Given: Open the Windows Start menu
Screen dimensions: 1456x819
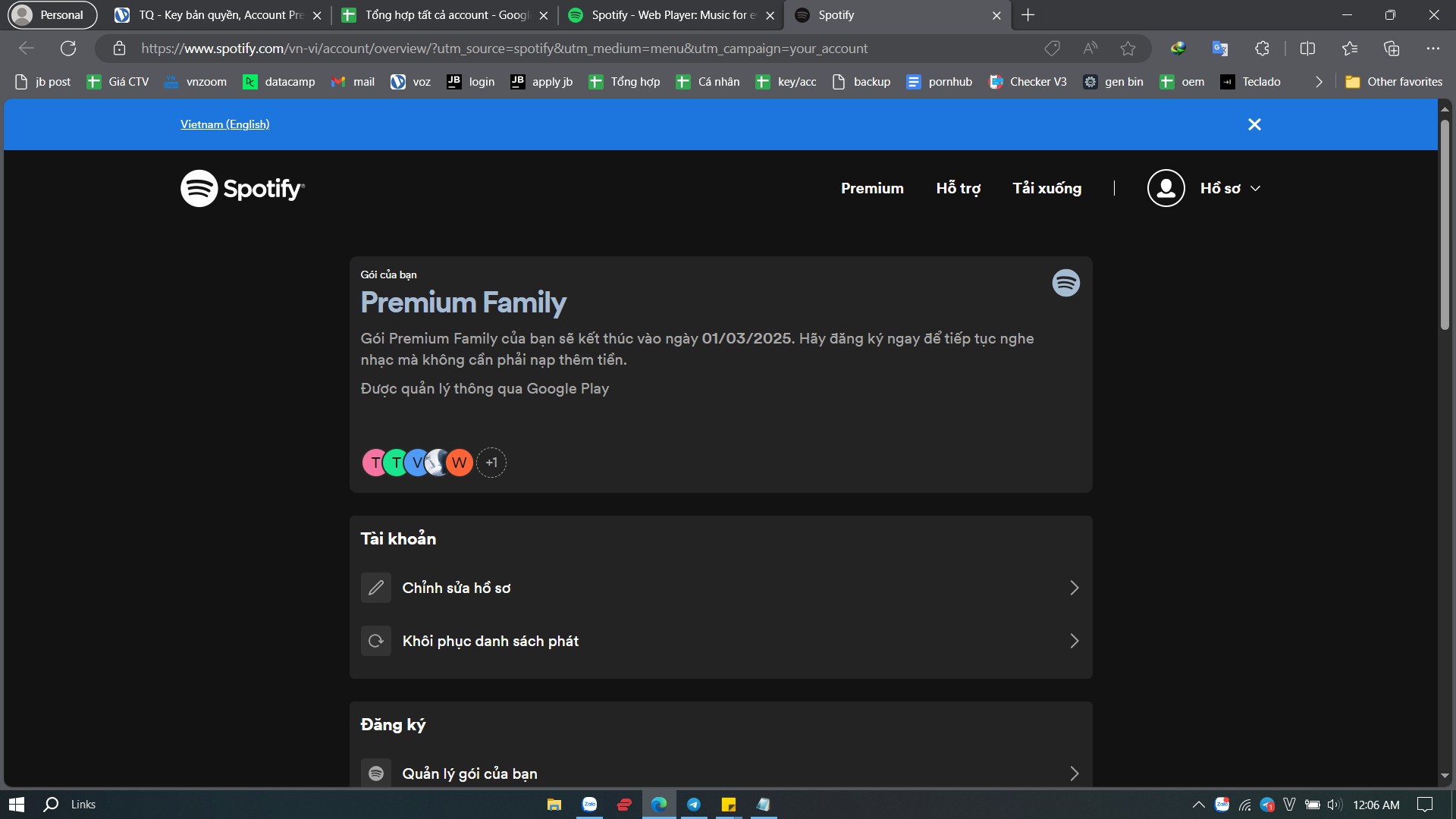Looking at the screenshot, I should pyautogui.click(x=17, y=805).
